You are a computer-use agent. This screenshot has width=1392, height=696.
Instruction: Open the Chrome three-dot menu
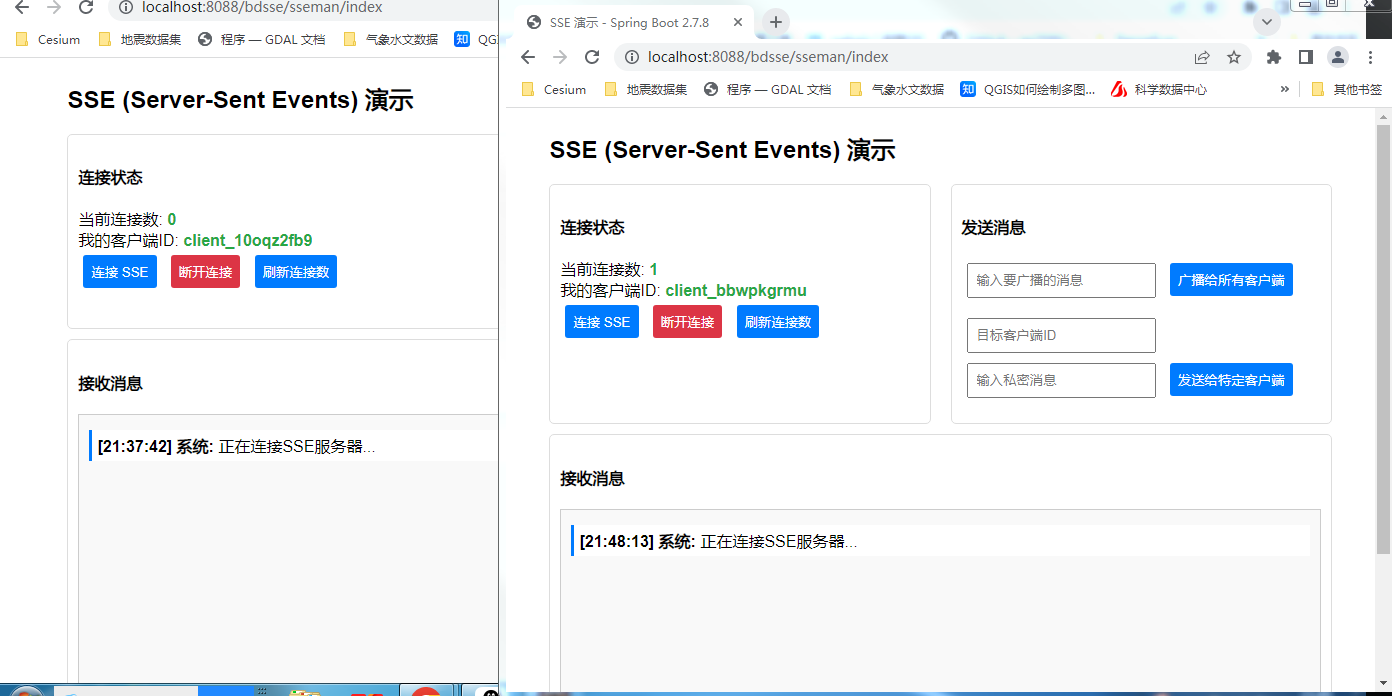click(1369, 57)
